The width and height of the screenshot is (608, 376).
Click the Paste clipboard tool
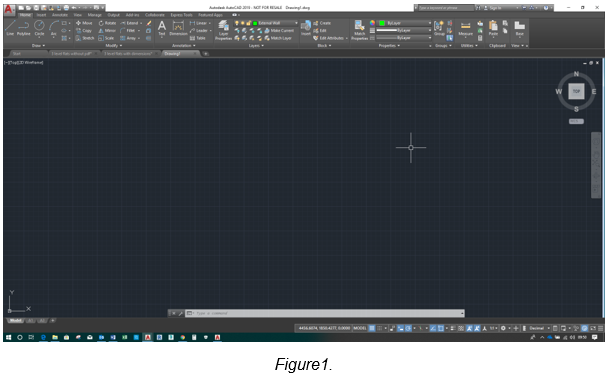pos(493,28)
